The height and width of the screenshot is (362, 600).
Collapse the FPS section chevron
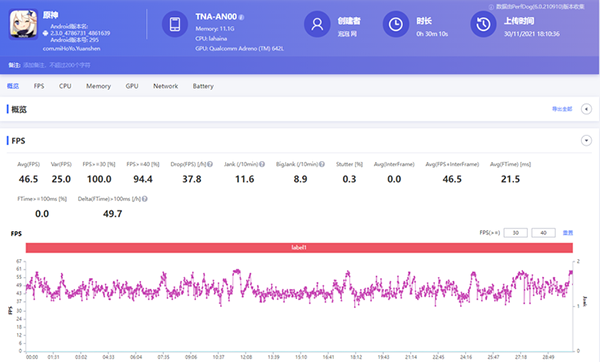pos(586,140)
